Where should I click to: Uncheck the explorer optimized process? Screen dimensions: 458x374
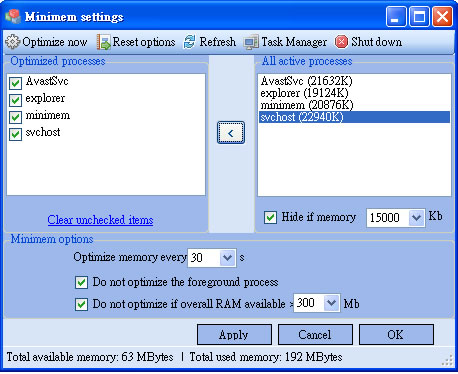point(15,100)
